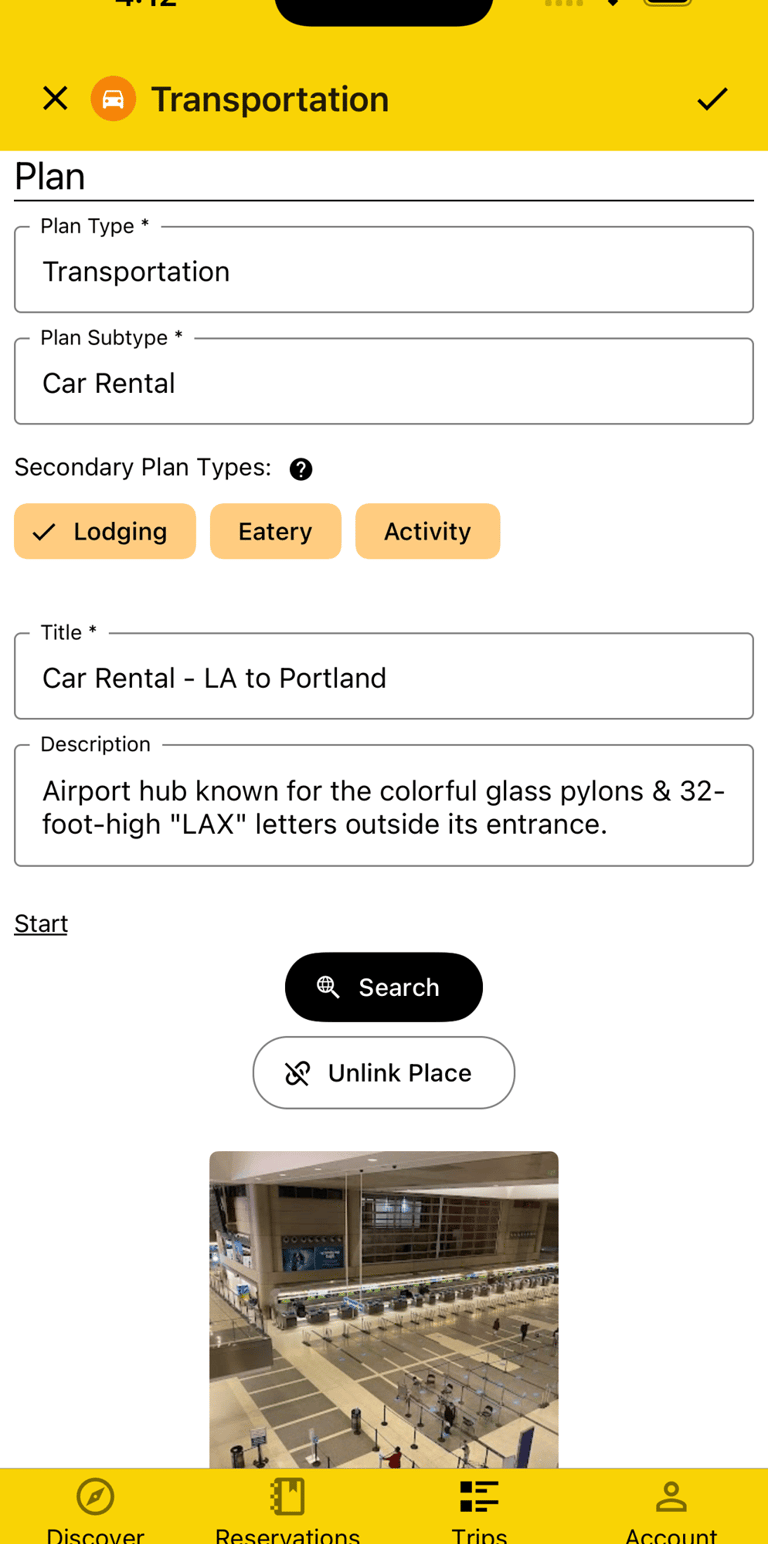Image resolution: width=768 pixels, height=1544 pixels.
Task: Close the Transportation plan editor
Action: click(55, 98)
